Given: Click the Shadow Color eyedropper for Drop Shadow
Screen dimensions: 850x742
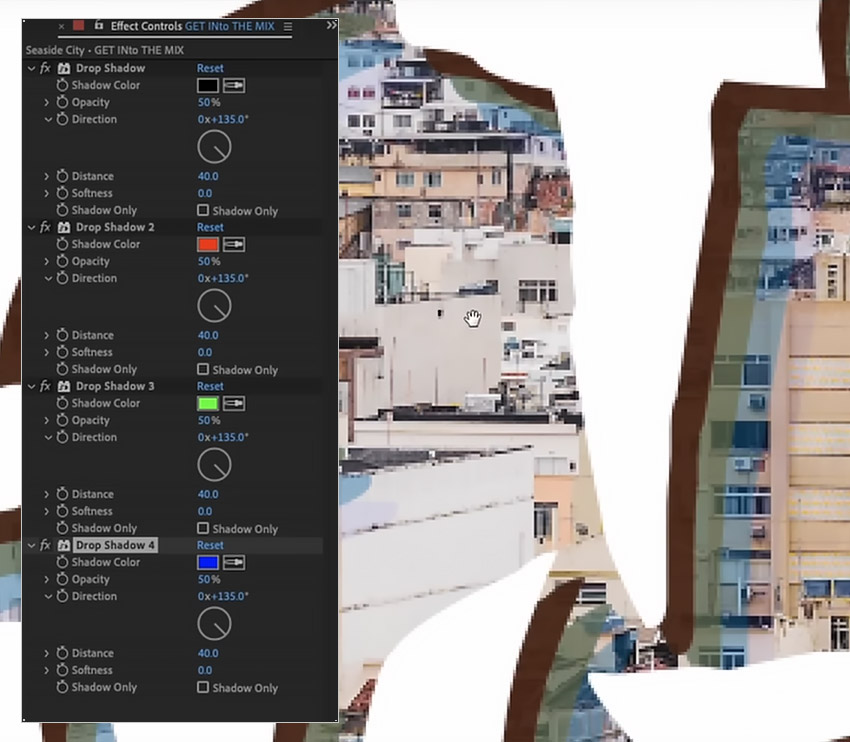Looking at the screenshot, I should tap(234, 85).
